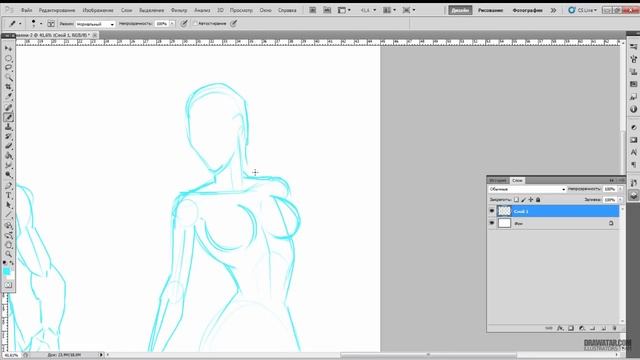The image size is (640, 360).
Task: Open the Режим blend mode dropdown
Action: click(x=96, y=24)
